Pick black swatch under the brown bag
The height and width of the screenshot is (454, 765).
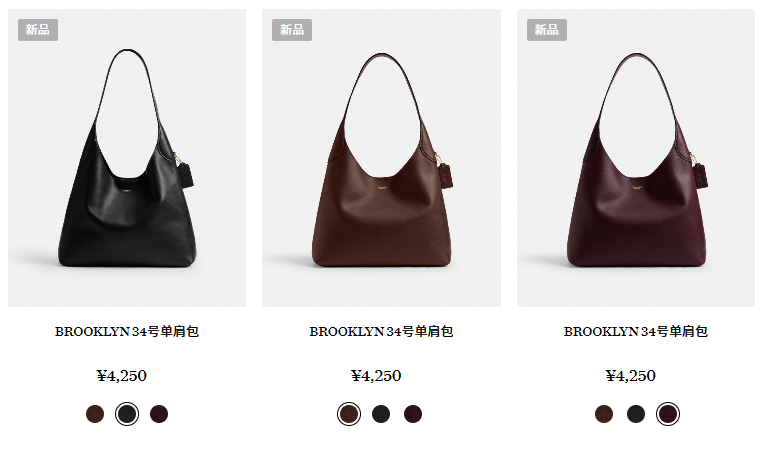coord(381,414)
